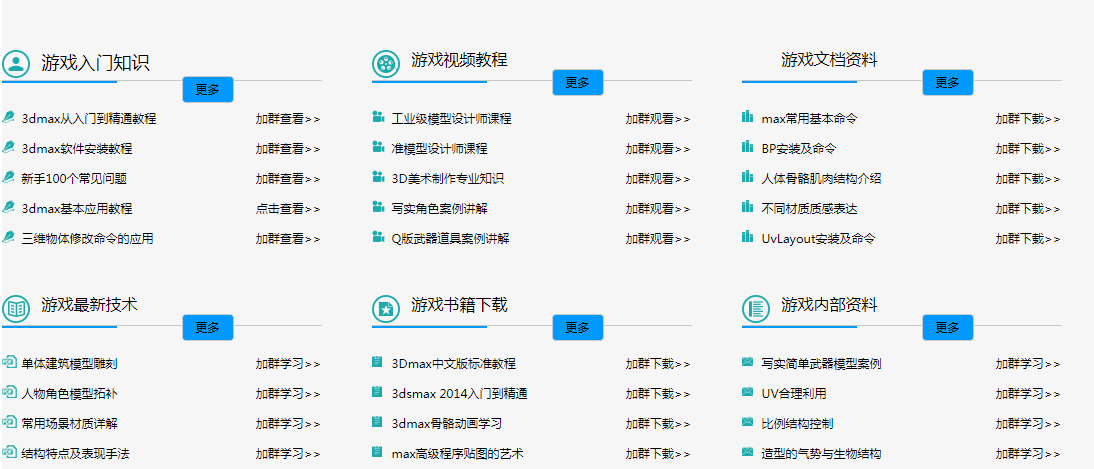1094x469 pixels.
Task: Click the film reel icon beside 游戏视频教程
Action: click(385, 64)
